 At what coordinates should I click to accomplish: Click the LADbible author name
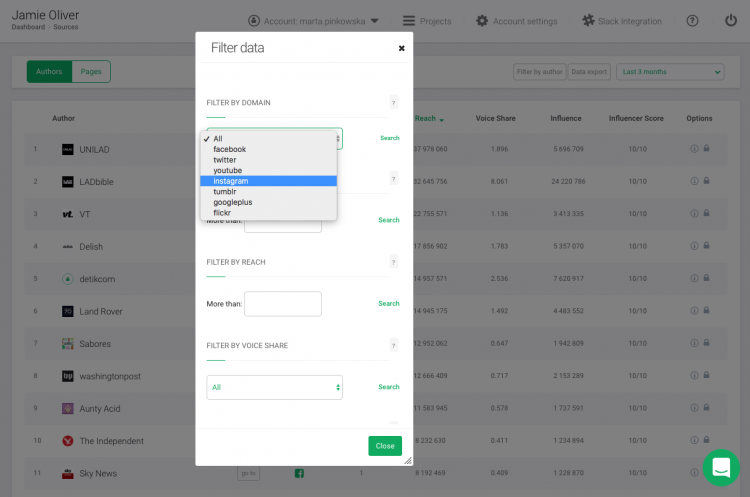[96, 182]
